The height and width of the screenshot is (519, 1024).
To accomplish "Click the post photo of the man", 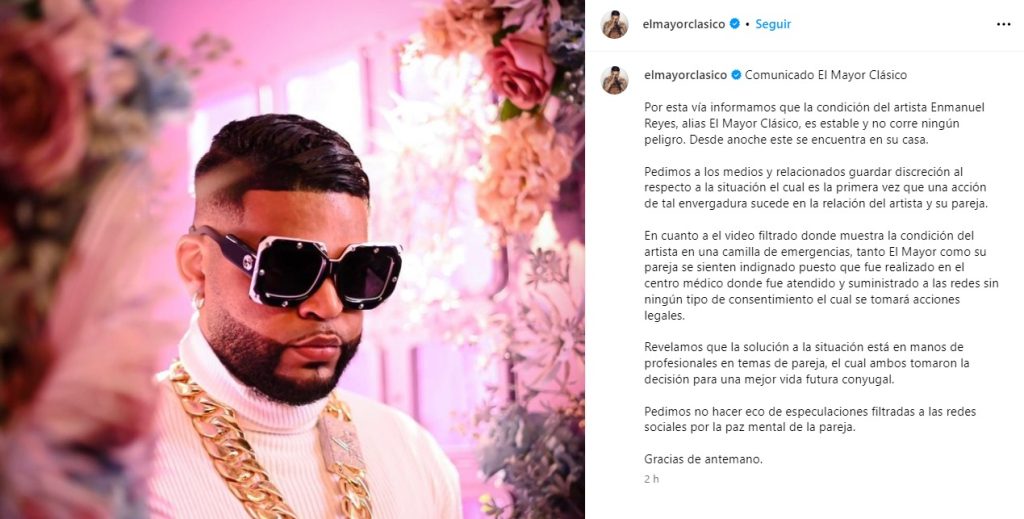I will [x=292, y=259].
